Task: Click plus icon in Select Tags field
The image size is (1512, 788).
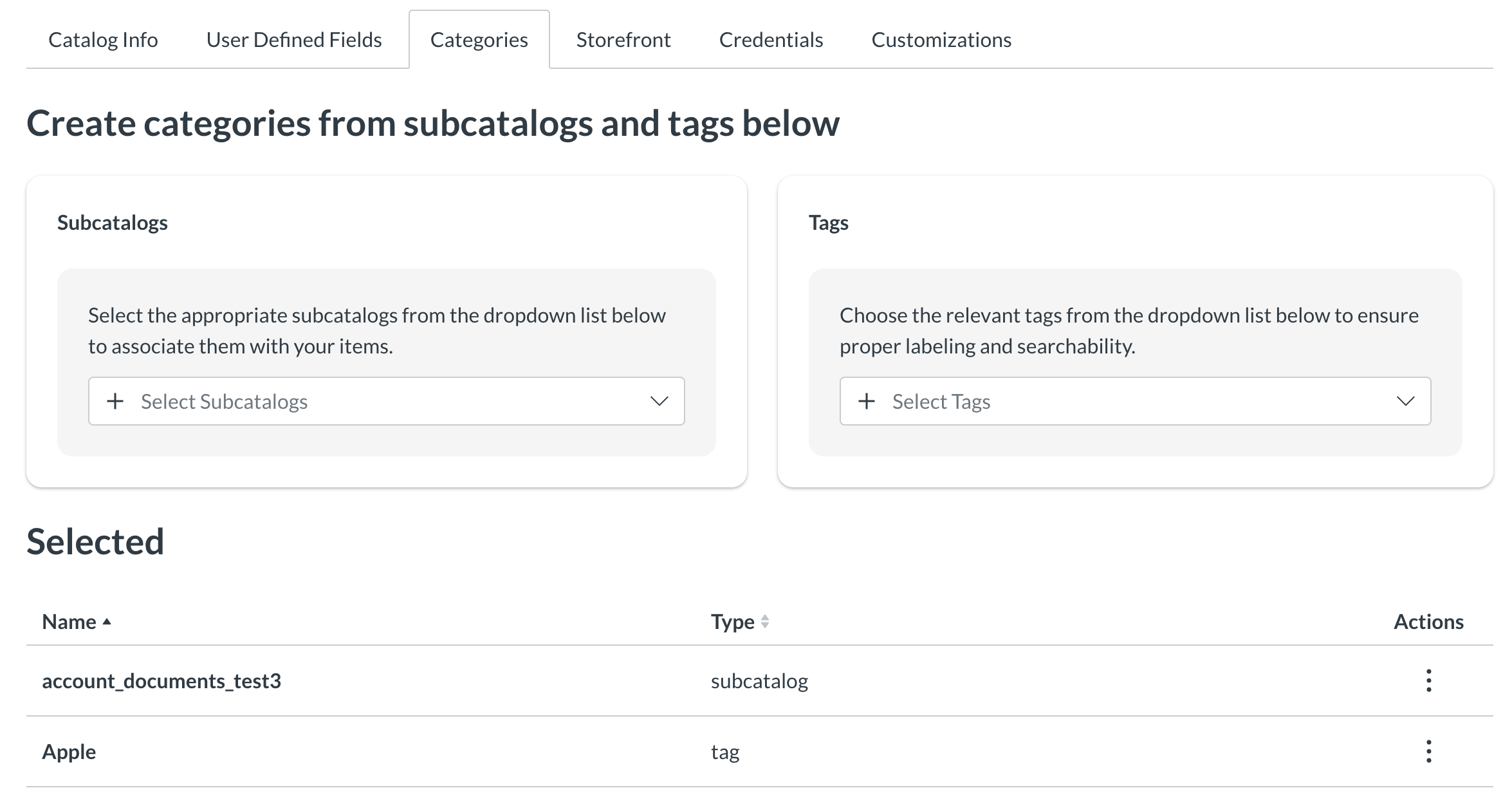Action: 867,401
